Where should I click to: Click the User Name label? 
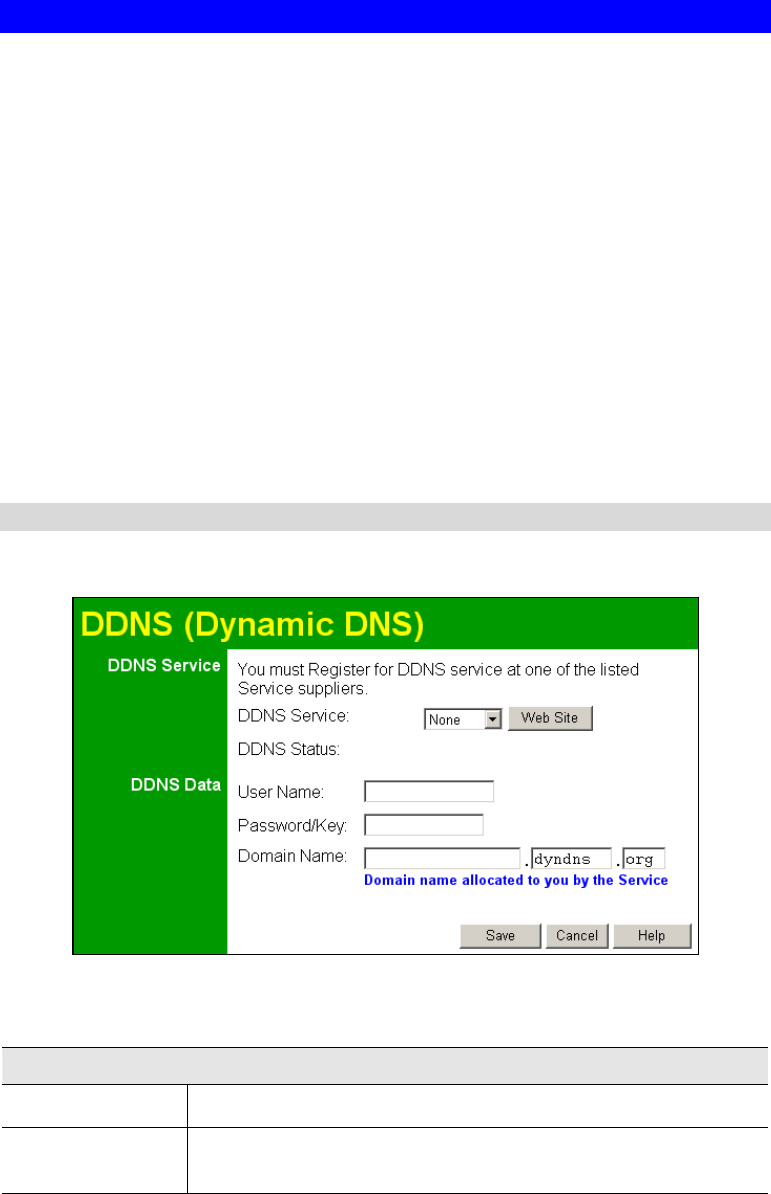click(281, 792)
